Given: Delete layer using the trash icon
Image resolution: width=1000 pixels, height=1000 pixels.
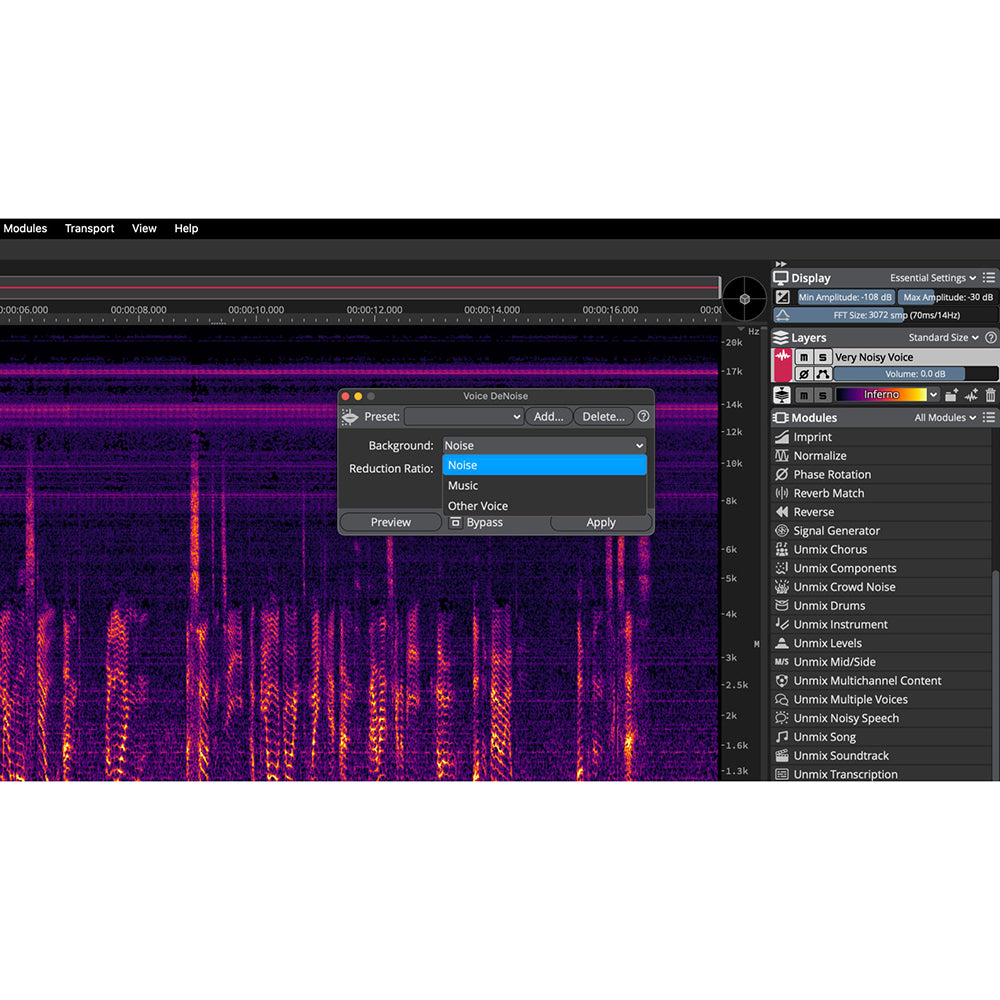Looking at the screenshot, I should [990, 395].
